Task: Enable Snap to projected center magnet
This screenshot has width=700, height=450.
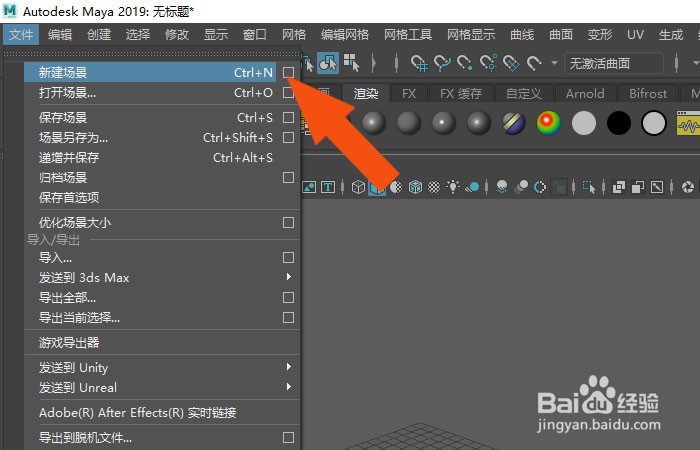Action: (488, 63)
